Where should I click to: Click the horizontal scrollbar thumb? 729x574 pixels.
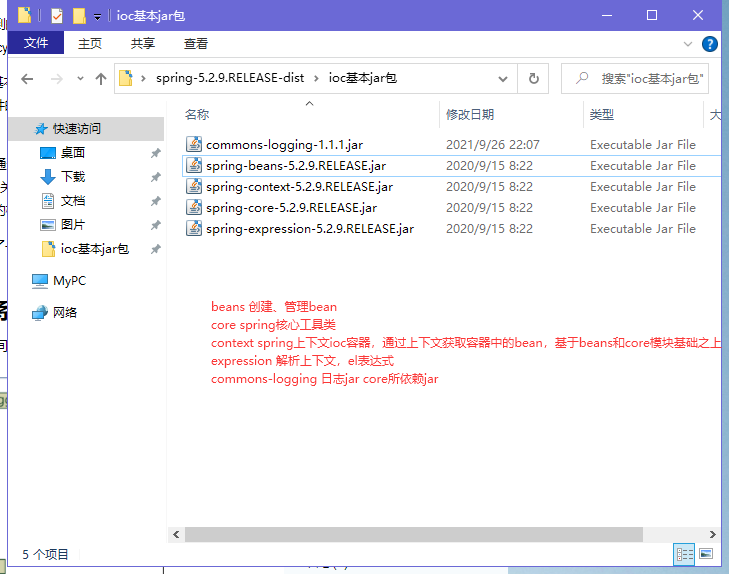[x=414, y=534]
